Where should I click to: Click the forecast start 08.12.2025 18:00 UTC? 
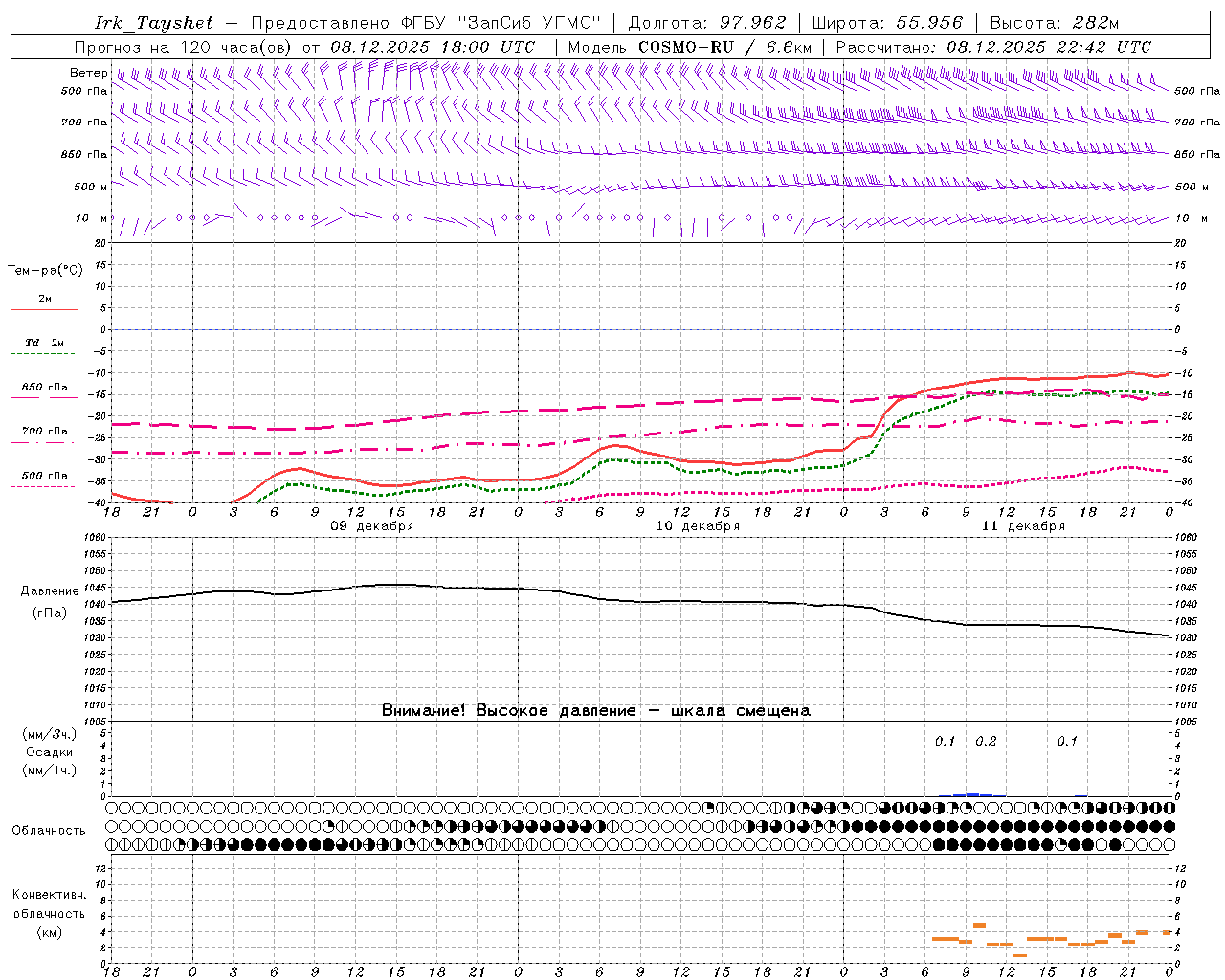(x=433, y=47)
